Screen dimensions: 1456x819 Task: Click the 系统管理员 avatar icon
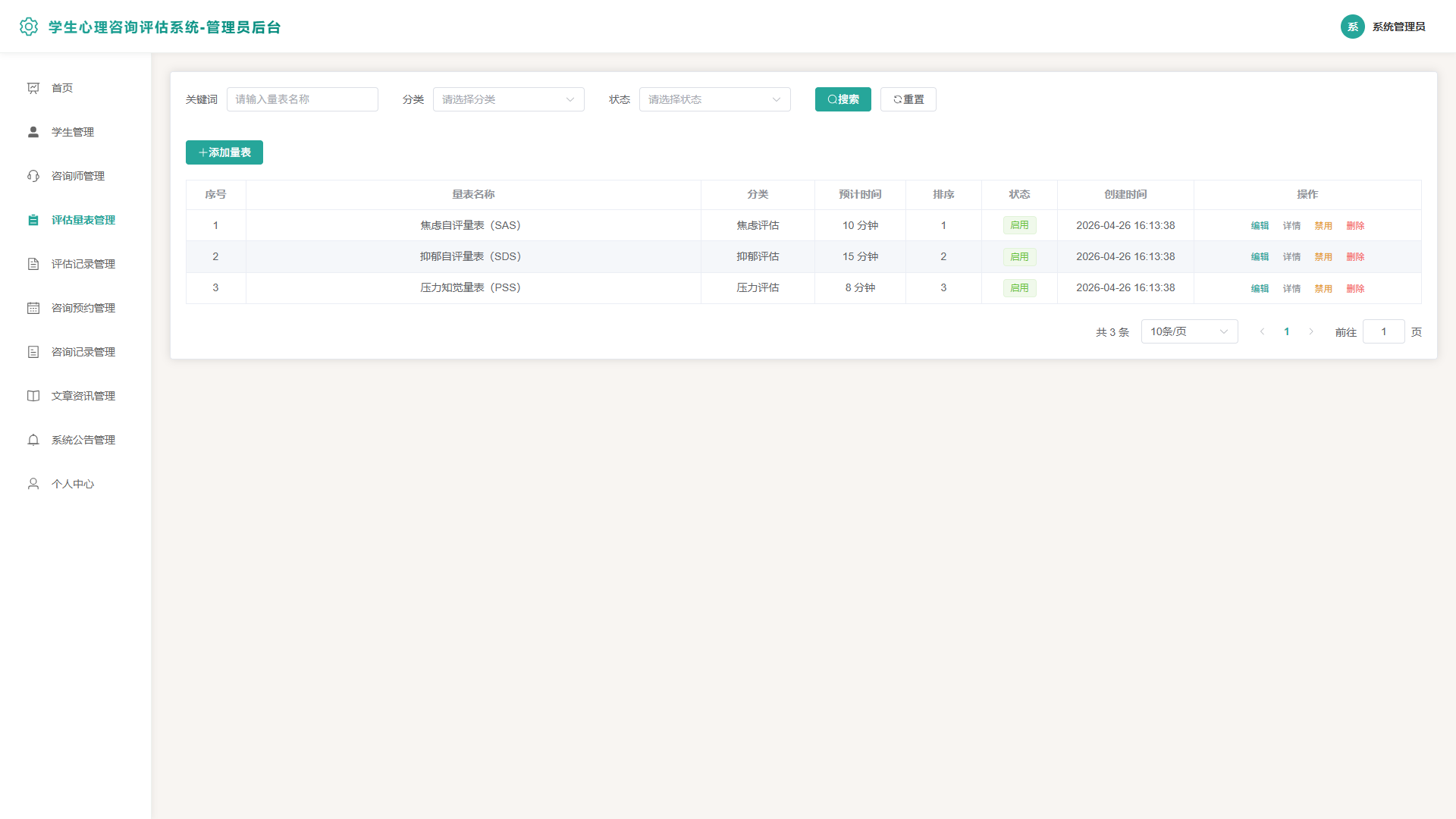(1353, 27)
